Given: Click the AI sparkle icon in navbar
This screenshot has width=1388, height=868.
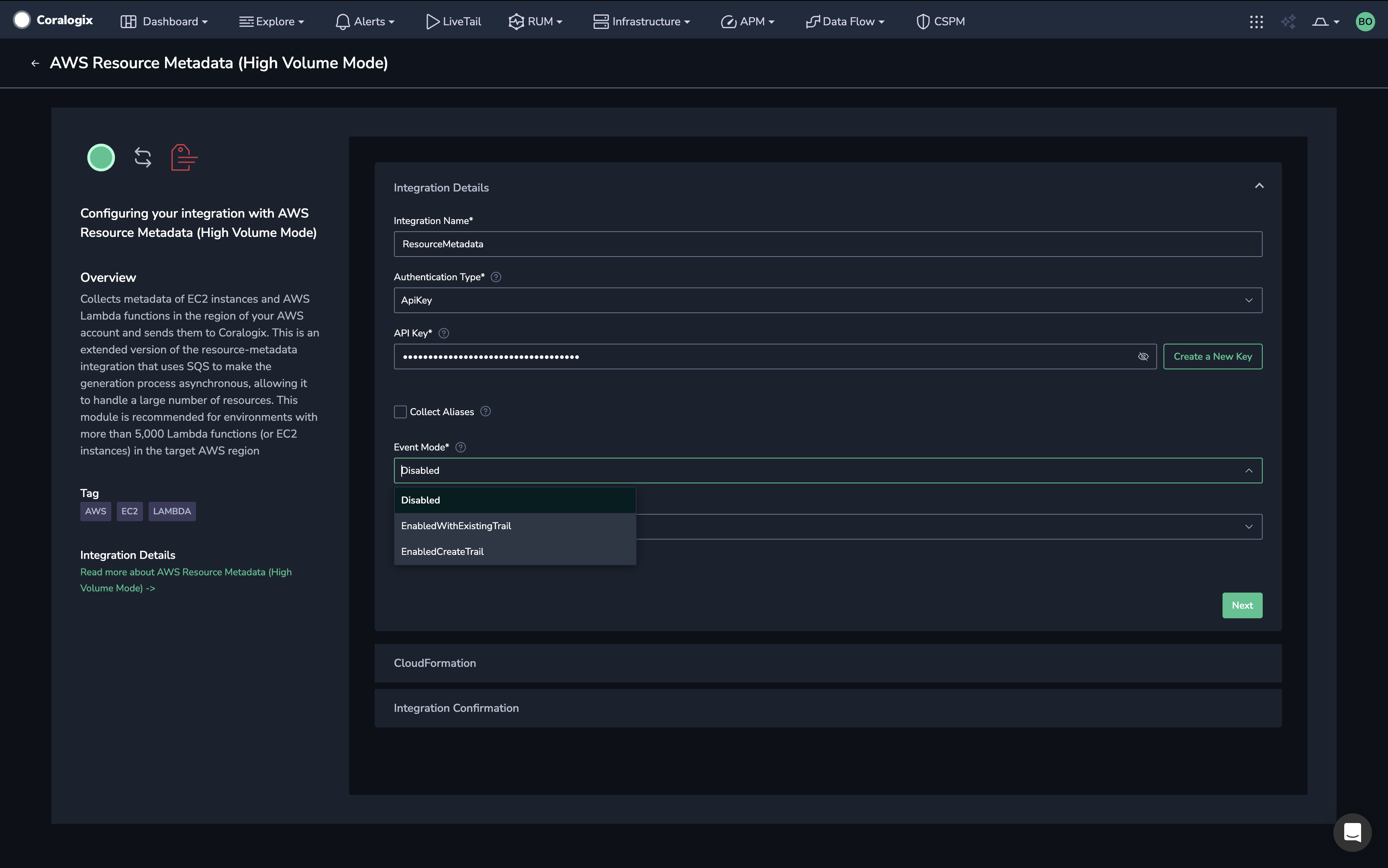Looking at the screenshot, I should tap(1288, 22).
